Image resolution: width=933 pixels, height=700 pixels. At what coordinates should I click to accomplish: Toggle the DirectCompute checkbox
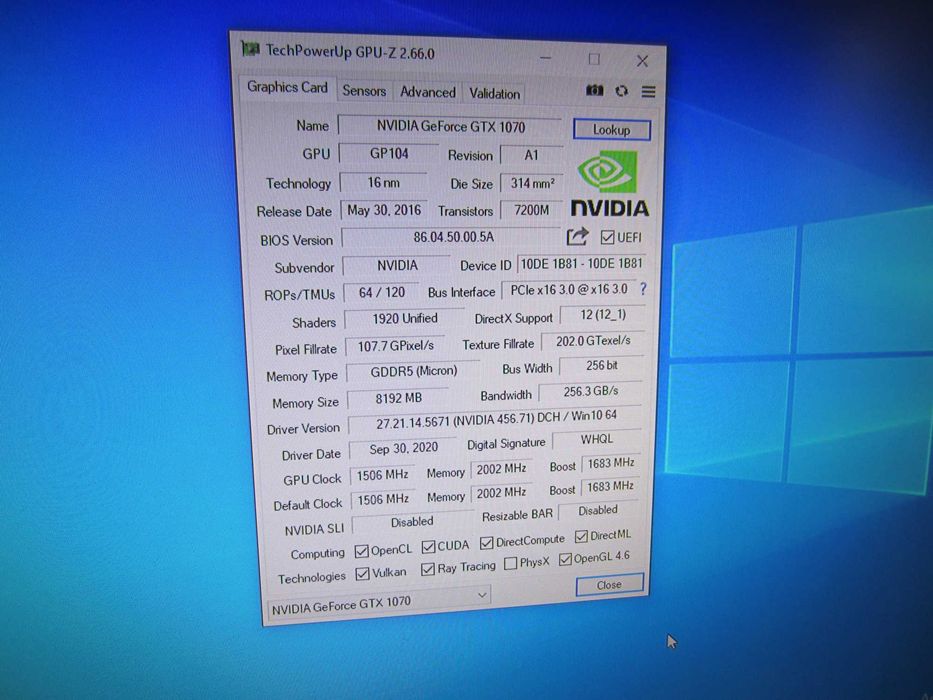487,543
